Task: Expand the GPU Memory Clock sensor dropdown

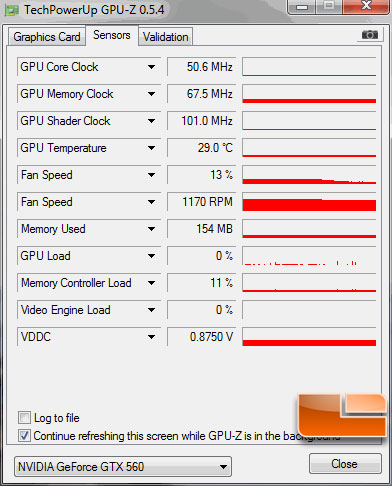Action: point(151,94)
